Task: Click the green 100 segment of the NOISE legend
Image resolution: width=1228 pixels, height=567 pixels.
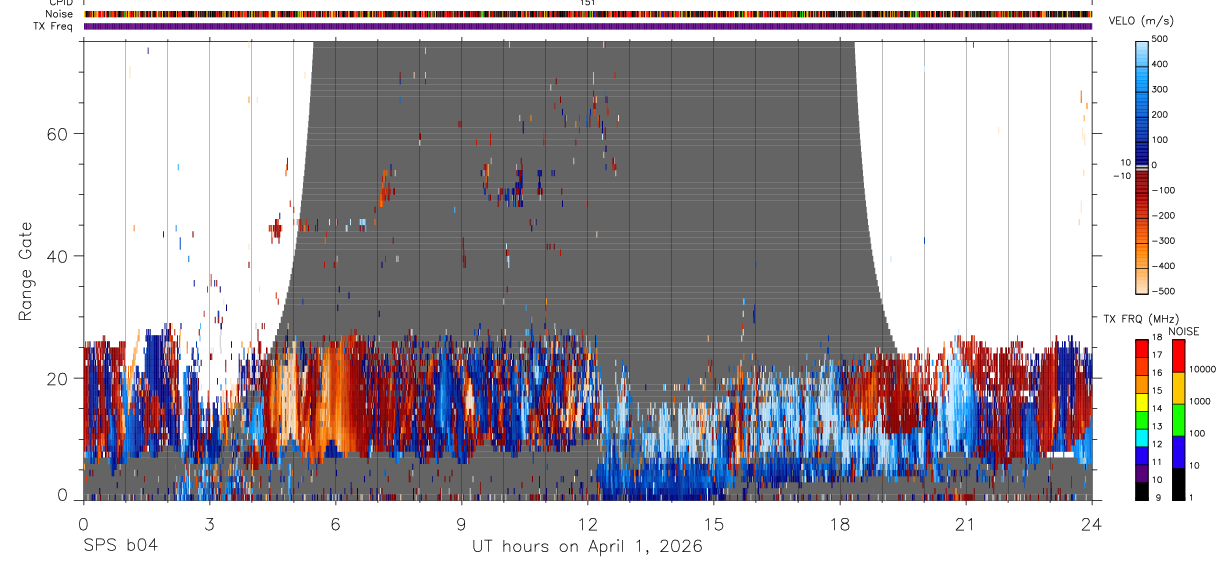Action: click(1179, 419)
